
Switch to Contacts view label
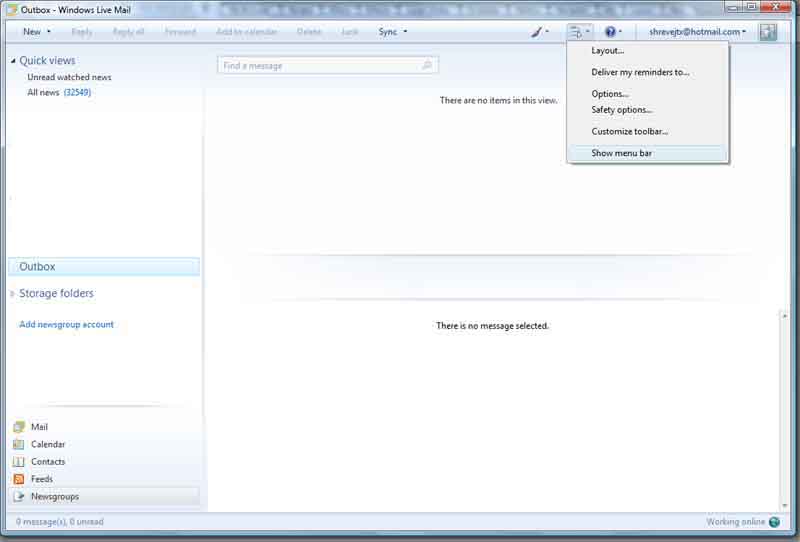[48, 461]
